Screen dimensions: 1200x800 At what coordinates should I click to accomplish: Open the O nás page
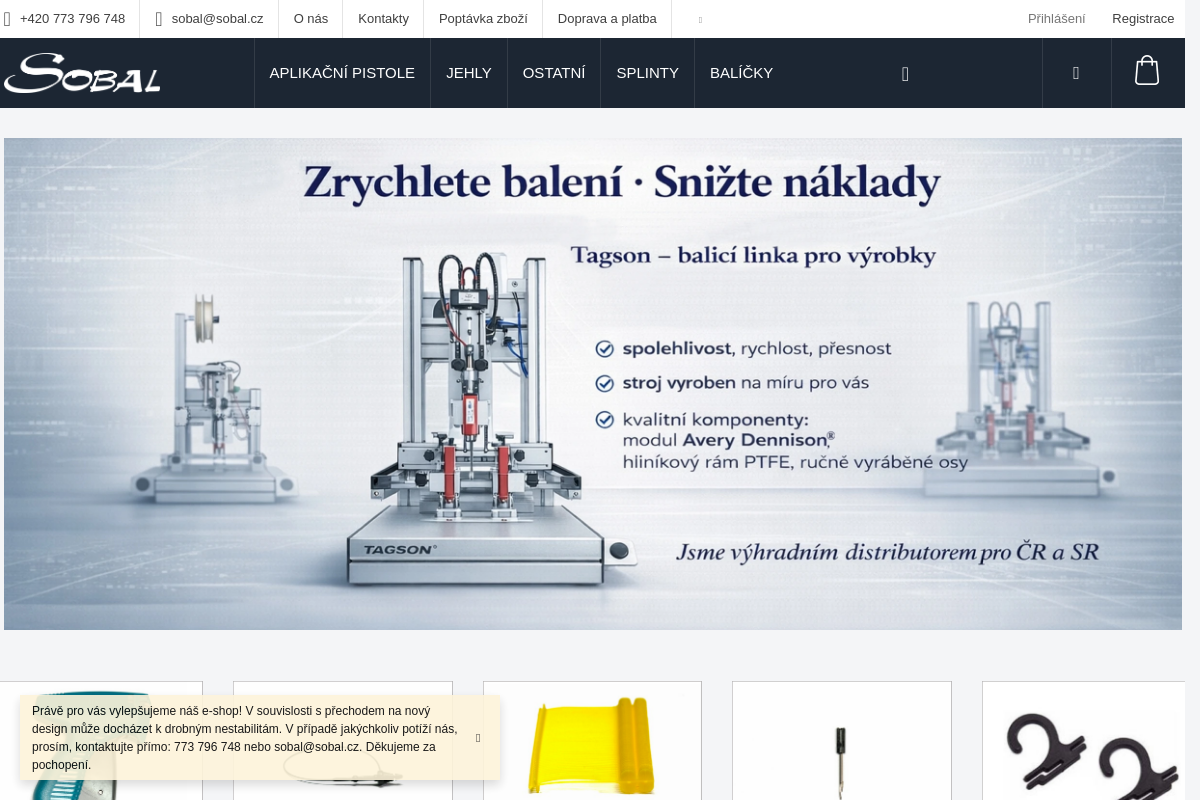311,19
